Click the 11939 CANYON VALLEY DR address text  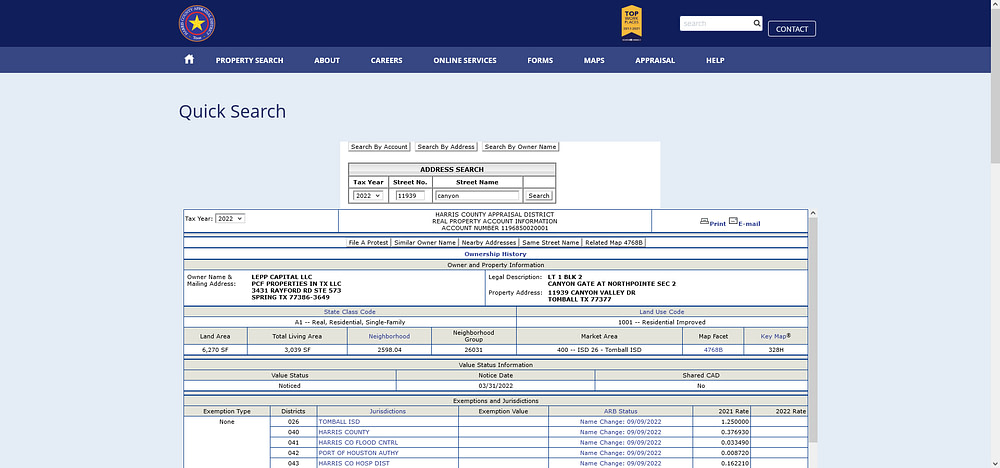click(x=592, y=293)
